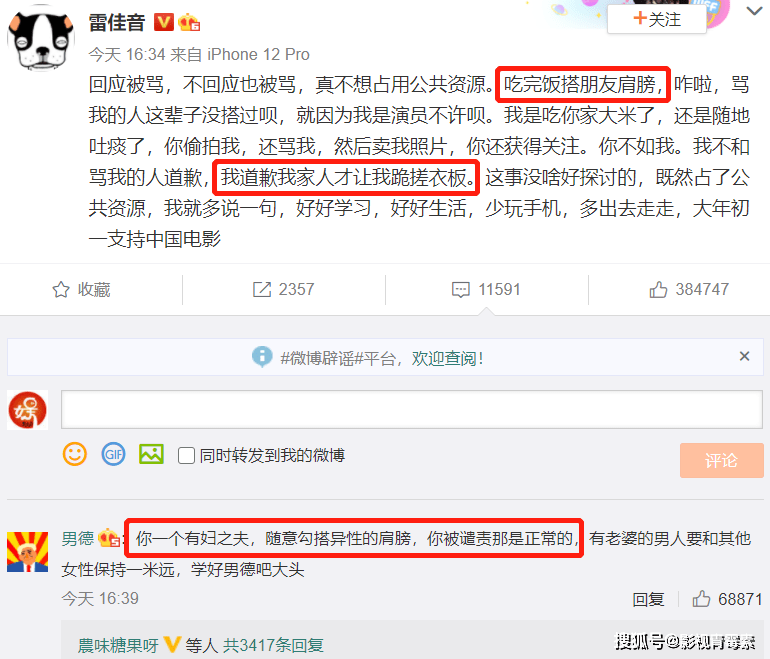Click the star icon to favorite post
The image size is (770, 659).
61,290
